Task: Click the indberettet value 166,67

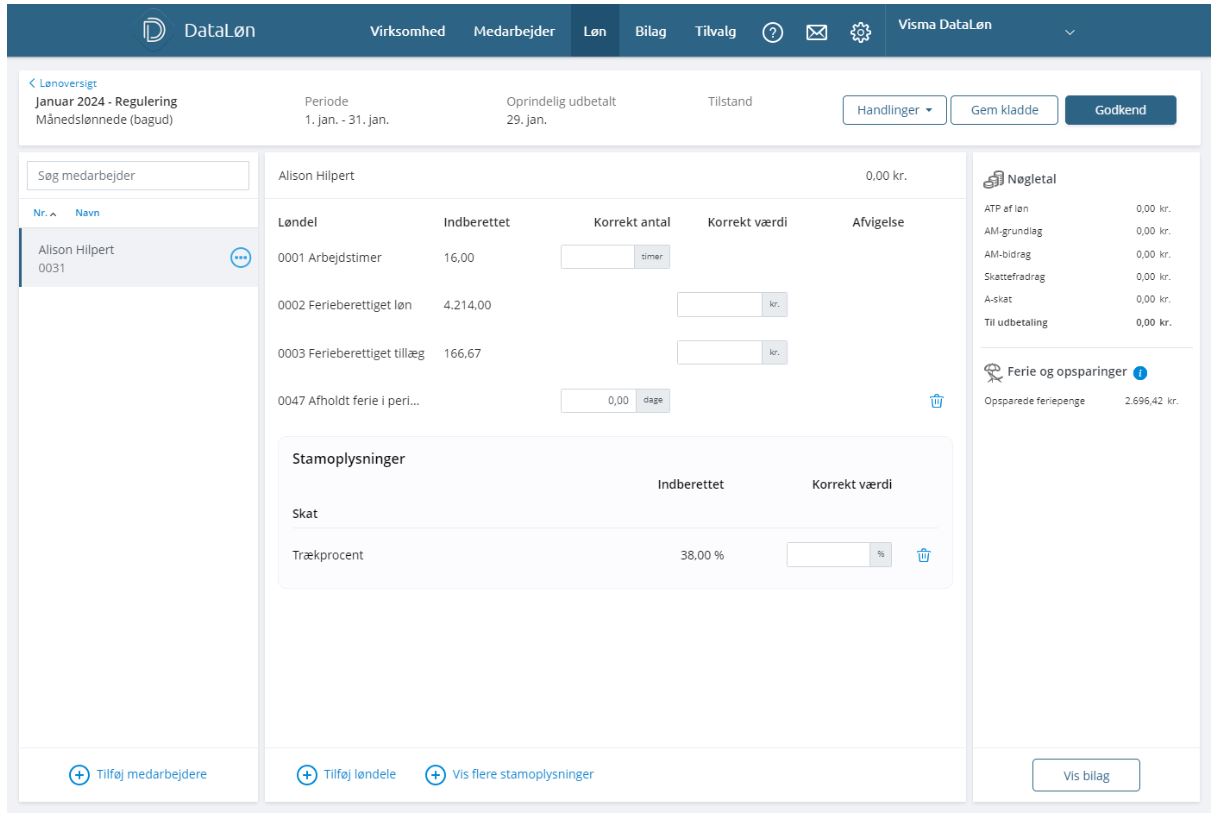Action: point(462,353)
